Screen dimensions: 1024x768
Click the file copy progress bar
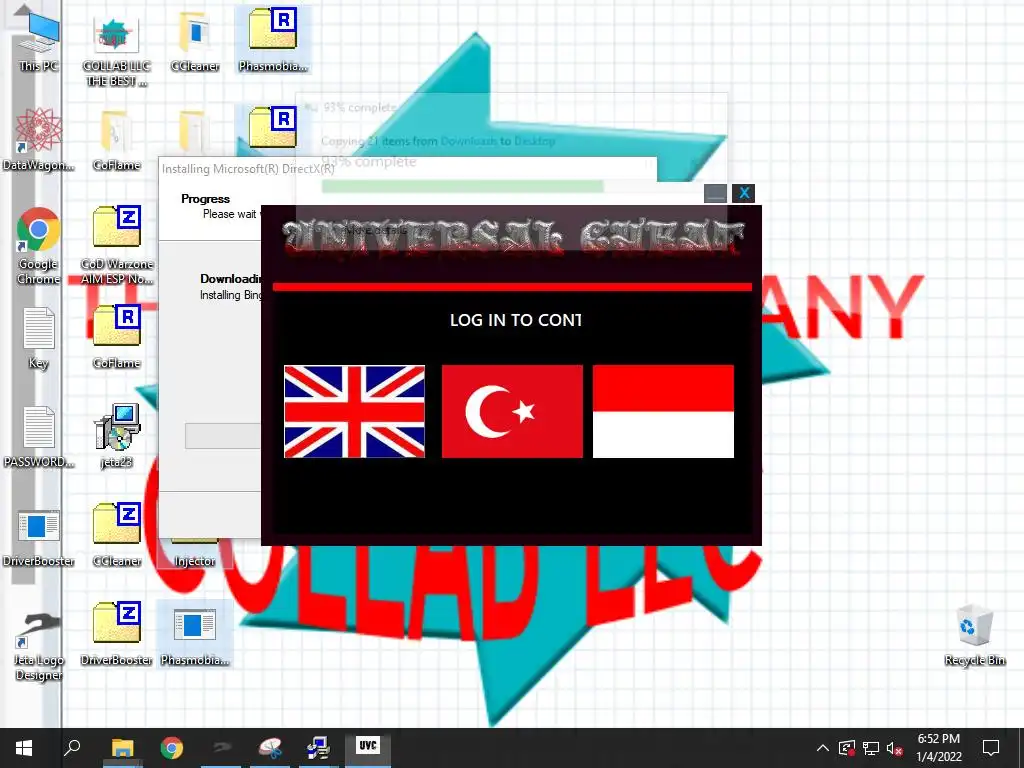point(462,187)
